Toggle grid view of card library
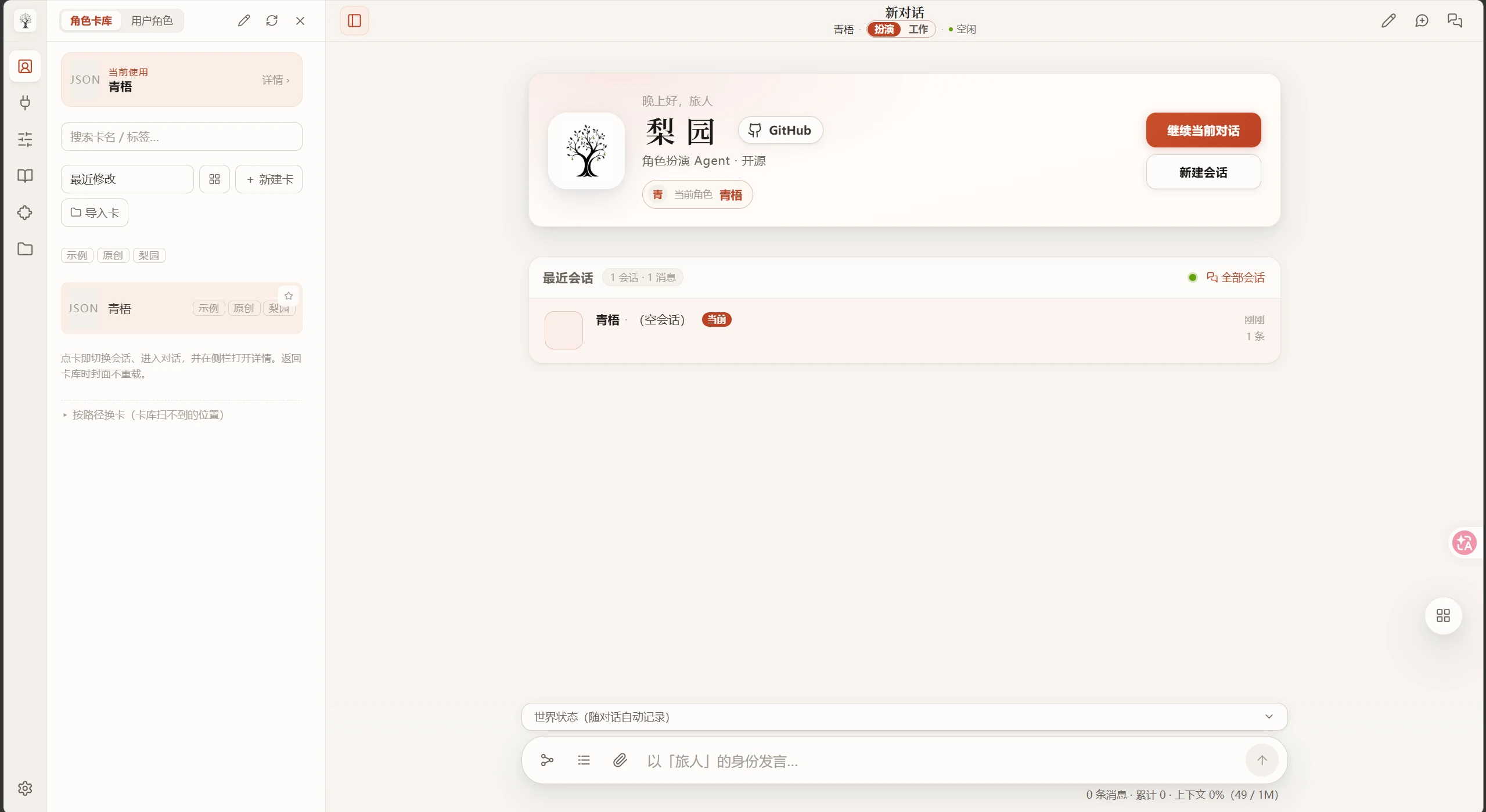 [x=214, y=179]
